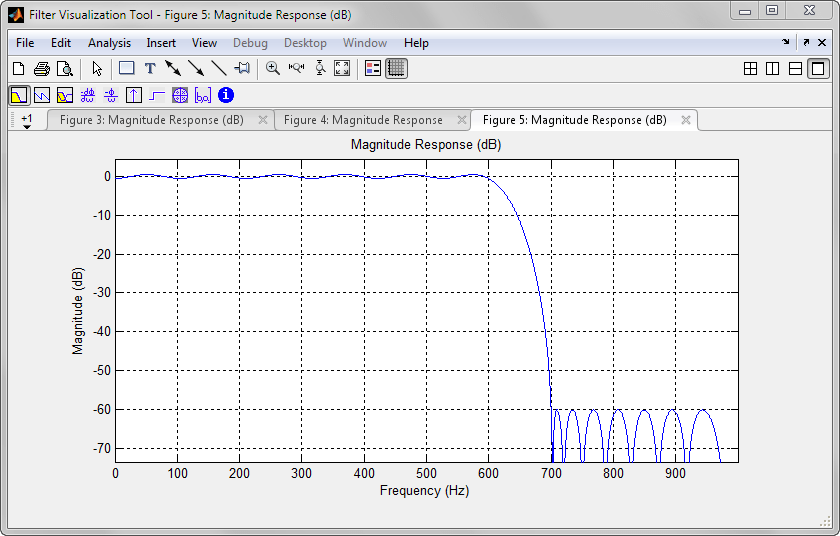
Task: Click the pin to axes icon
Action: 242,69
